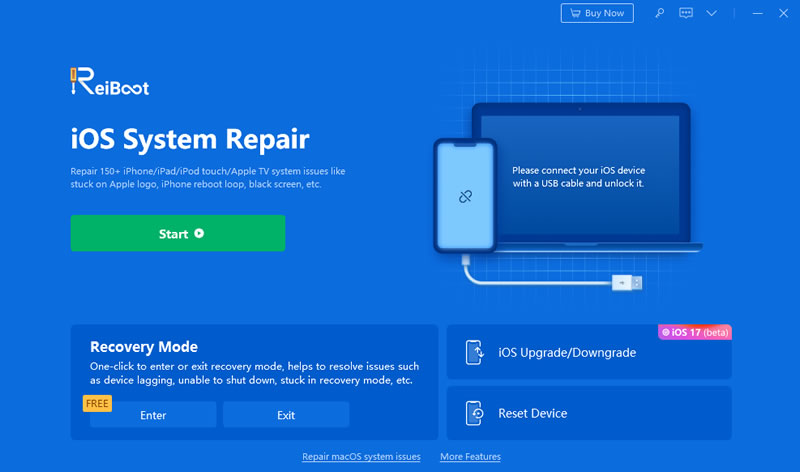Screen dimensions: 800x472
Task: Open the More Features link
Action: point(470,457)
